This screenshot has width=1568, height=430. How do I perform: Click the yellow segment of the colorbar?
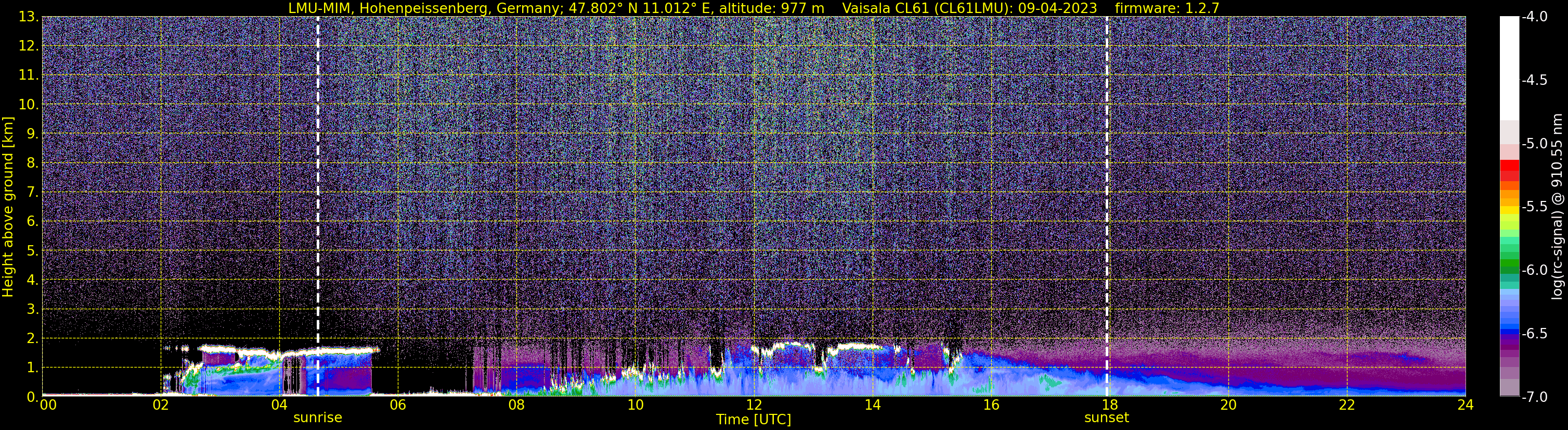click(x=1510, y=211)
